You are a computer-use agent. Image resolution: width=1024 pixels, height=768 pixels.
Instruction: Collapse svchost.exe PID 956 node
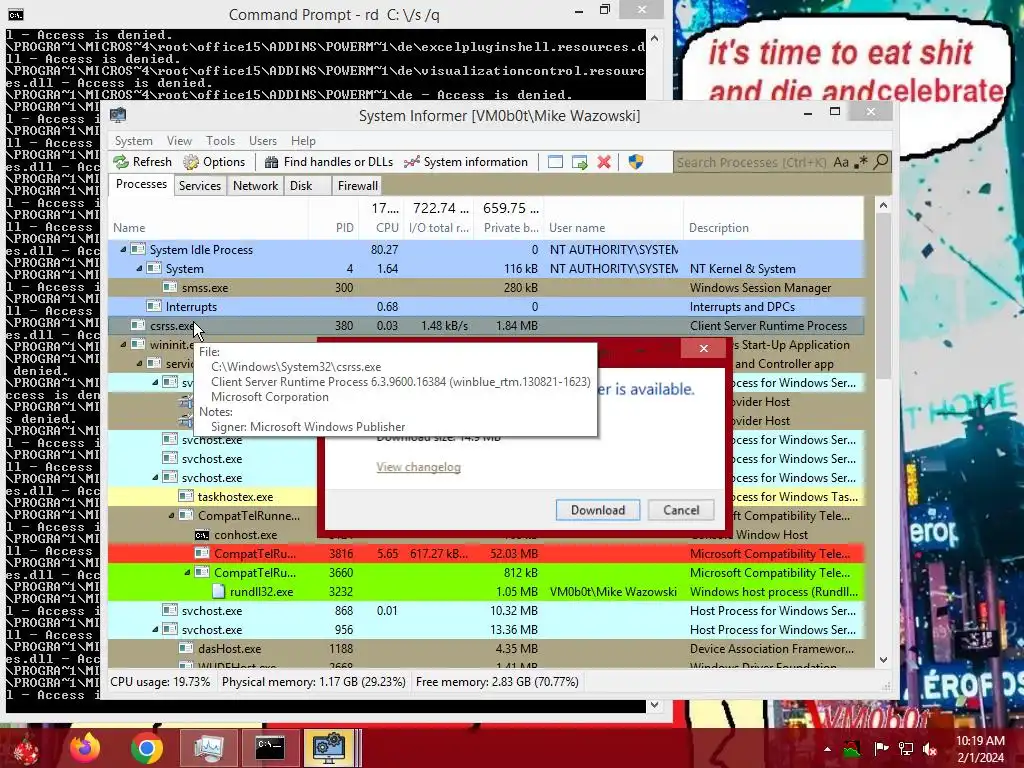(x=155, y=630)
